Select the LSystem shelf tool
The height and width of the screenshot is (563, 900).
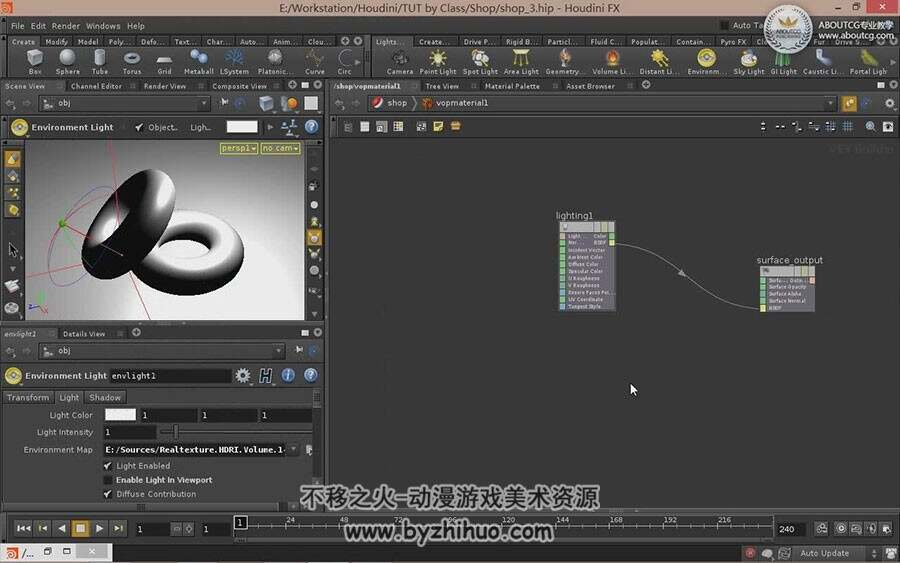click(234, 61)
